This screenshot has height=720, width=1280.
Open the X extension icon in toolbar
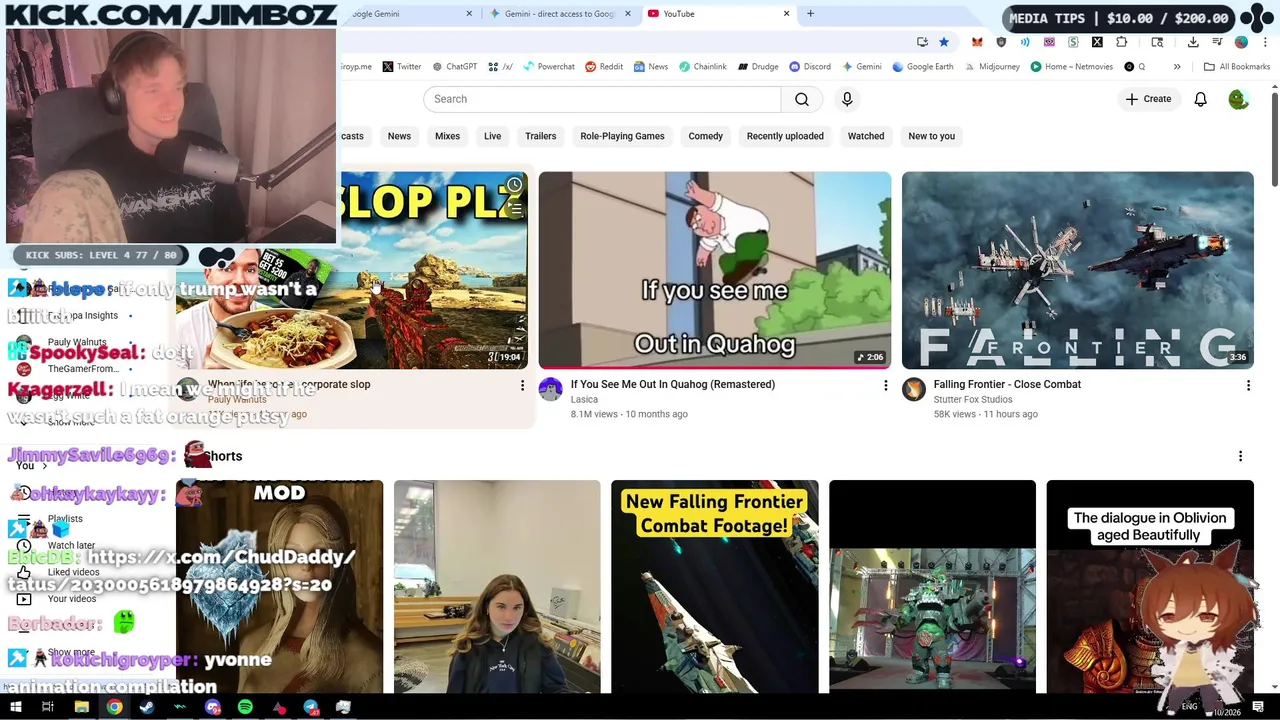1097,42
